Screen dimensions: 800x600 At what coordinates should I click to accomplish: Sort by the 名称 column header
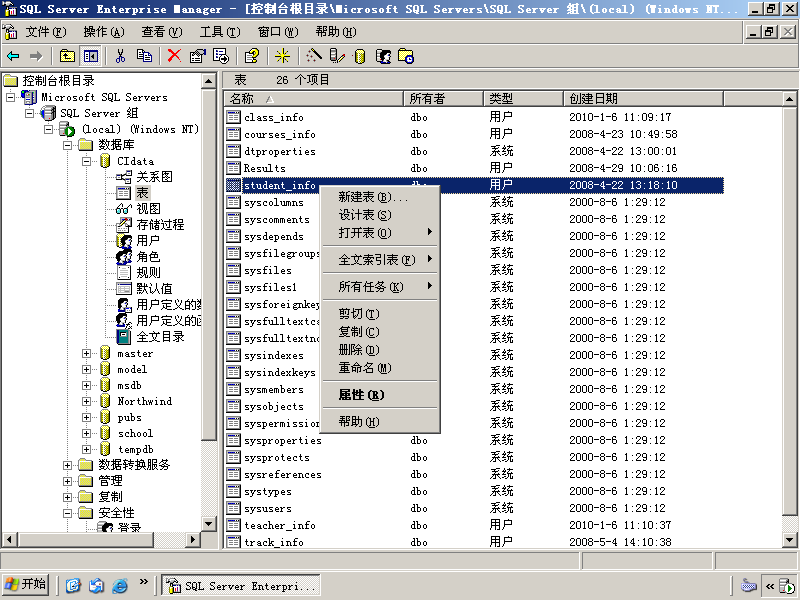[x=314, y=98]
